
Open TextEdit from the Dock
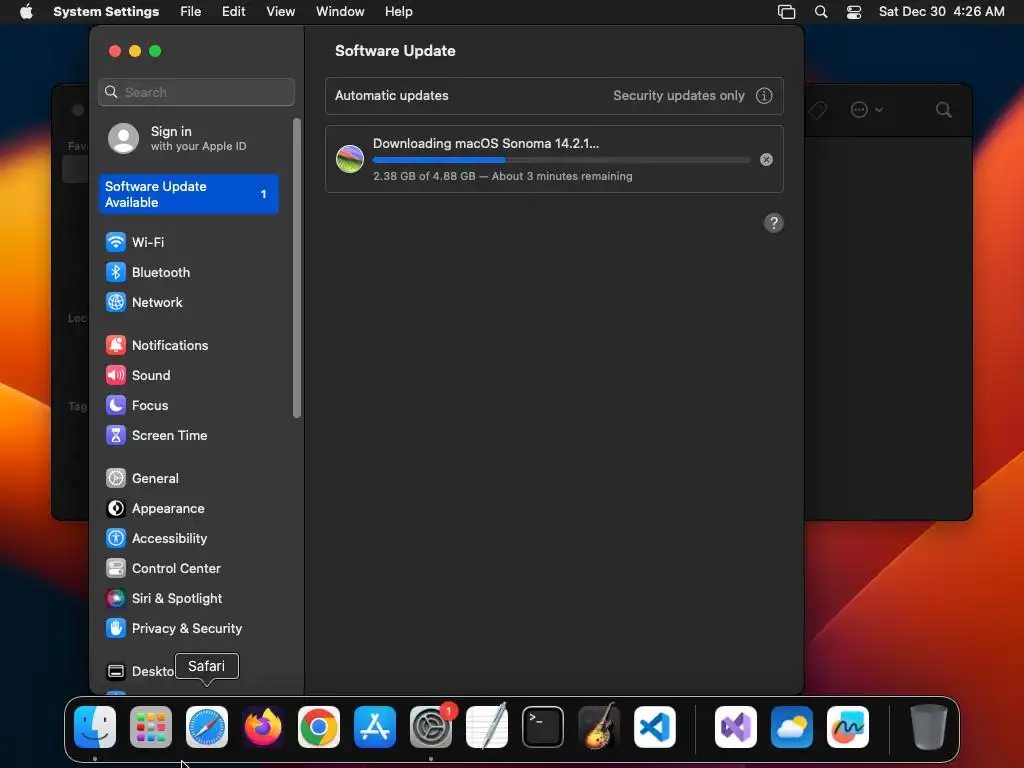[487, 727]
